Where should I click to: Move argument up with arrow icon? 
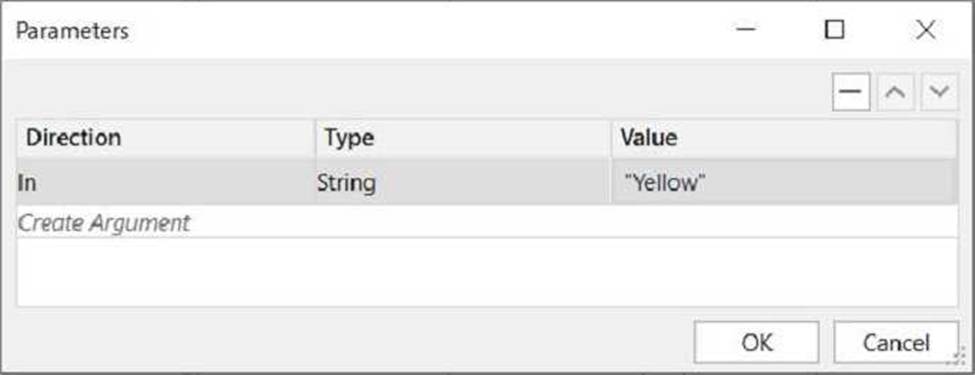895,92
